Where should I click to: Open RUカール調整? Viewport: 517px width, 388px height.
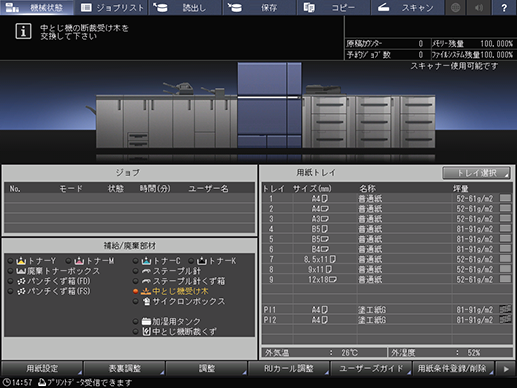(289, 368)
